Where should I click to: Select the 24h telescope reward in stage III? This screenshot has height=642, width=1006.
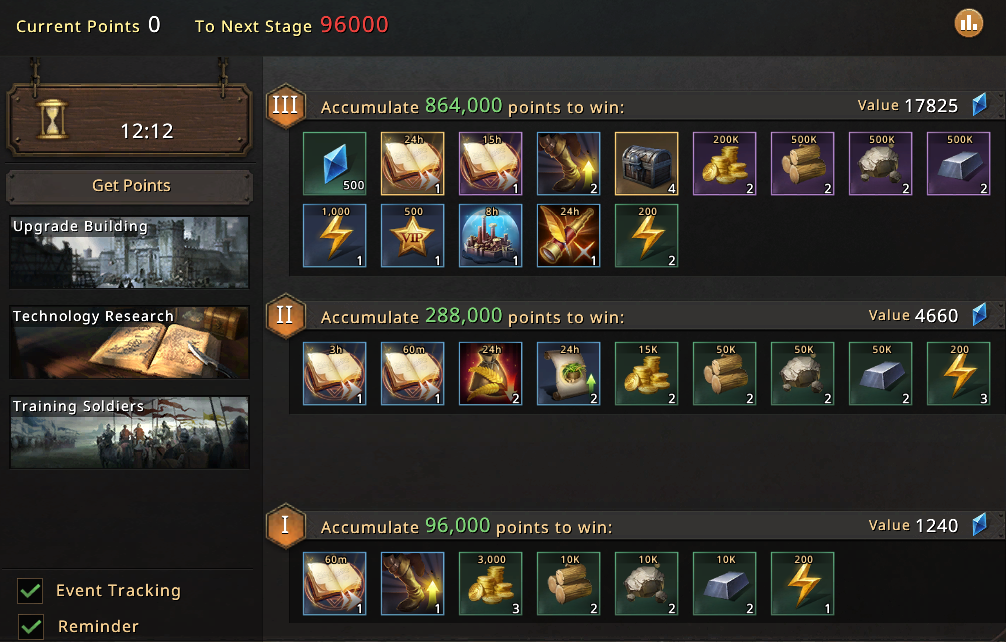click(568, 235)
